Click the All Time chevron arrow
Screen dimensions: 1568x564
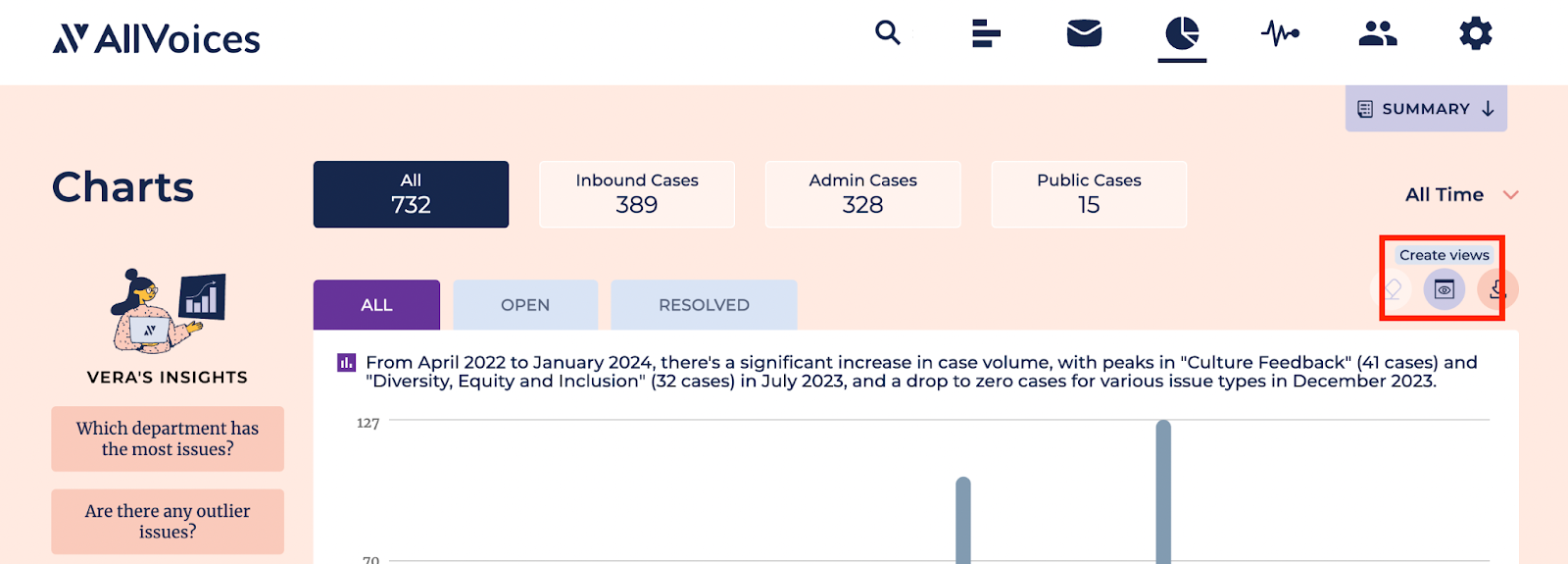pyautogui.click(x=1510, y=194)
